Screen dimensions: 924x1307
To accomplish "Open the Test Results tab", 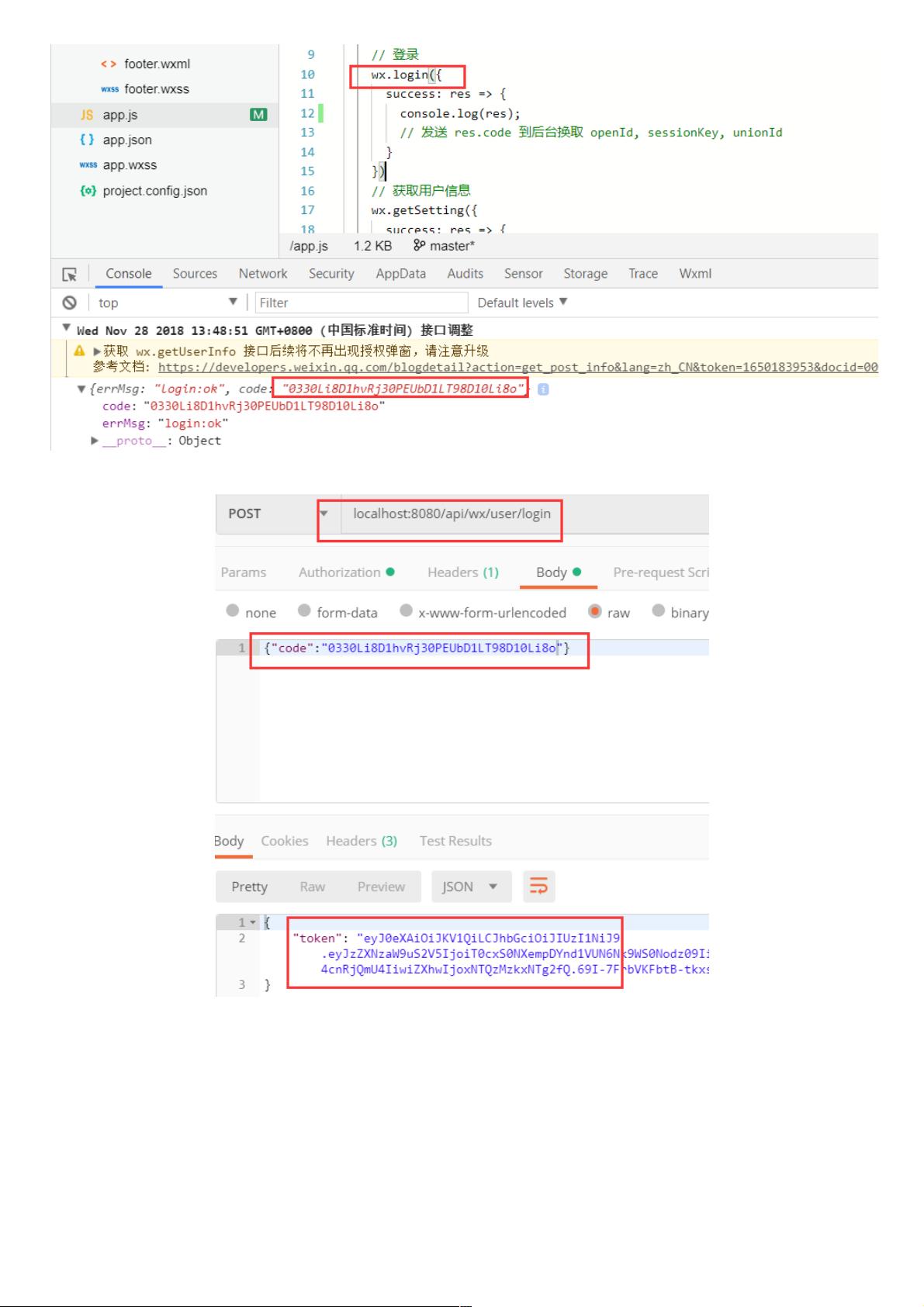I will pos(455,841).
